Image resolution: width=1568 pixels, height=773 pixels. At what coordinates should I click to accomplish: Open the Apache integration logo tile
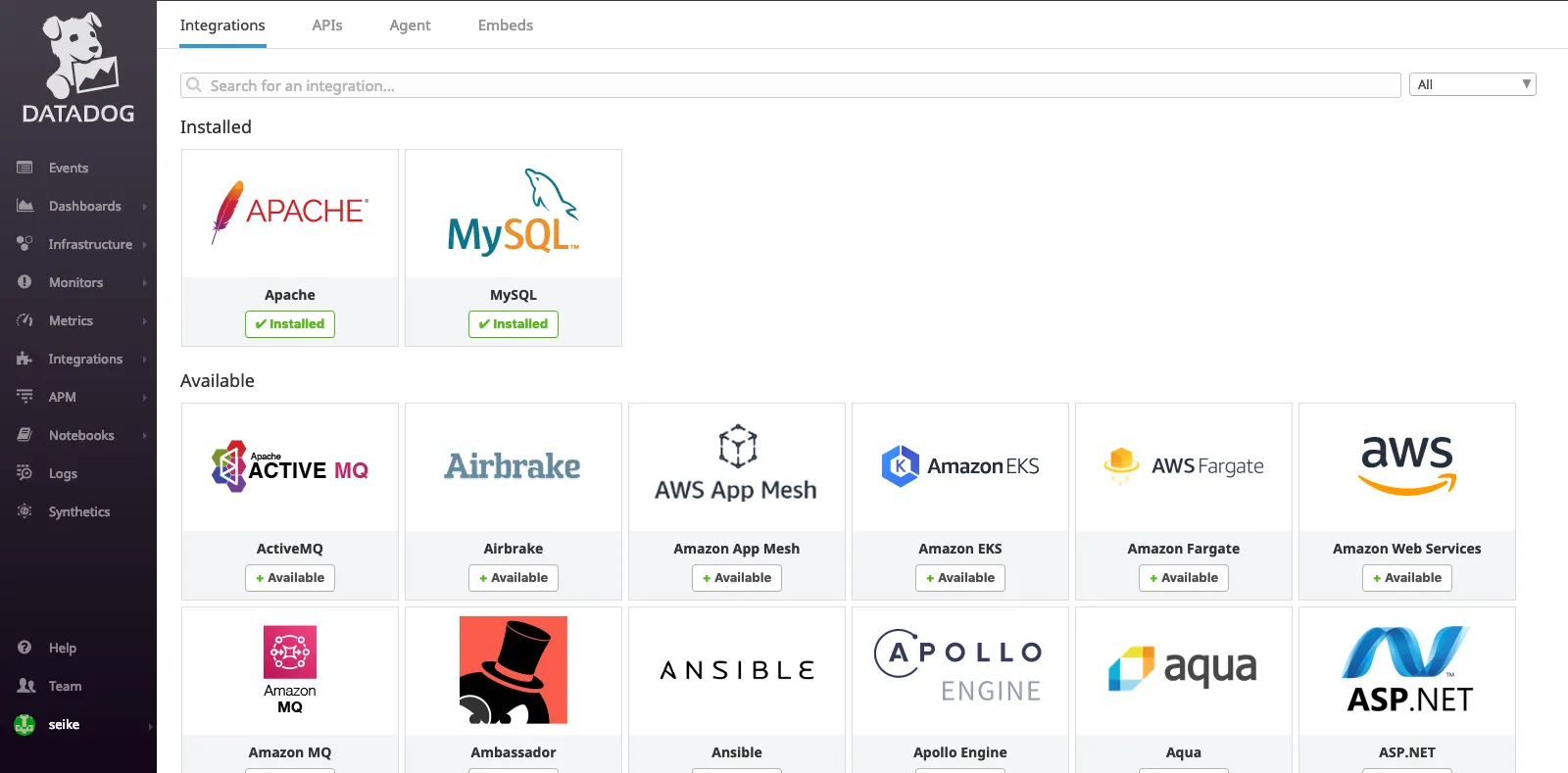pos(290,214)
